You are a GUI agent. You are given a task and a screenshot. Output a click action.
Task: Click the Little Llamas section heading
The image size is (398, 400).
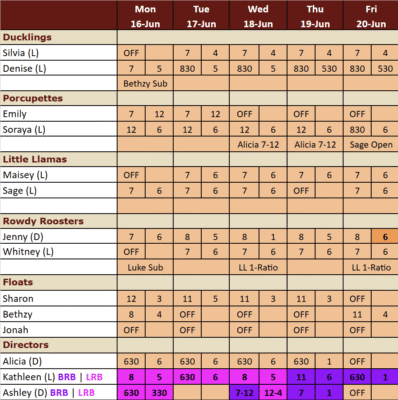click(35, 159)
